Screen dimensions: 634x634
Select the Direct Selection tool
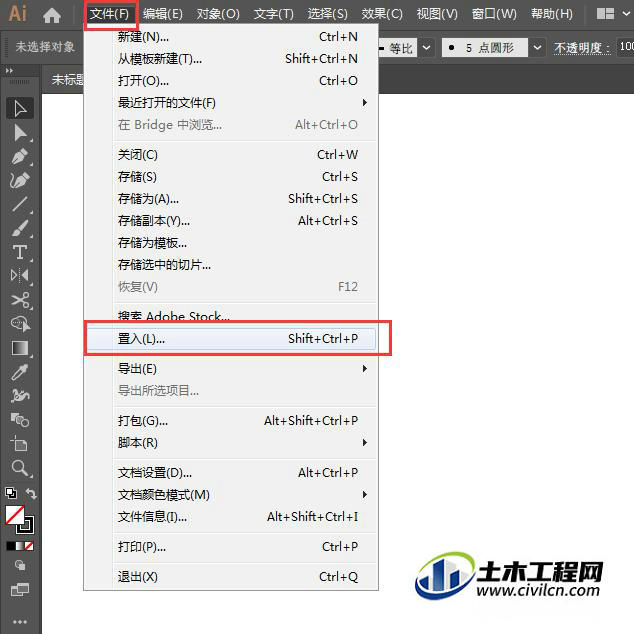(20, 133)
